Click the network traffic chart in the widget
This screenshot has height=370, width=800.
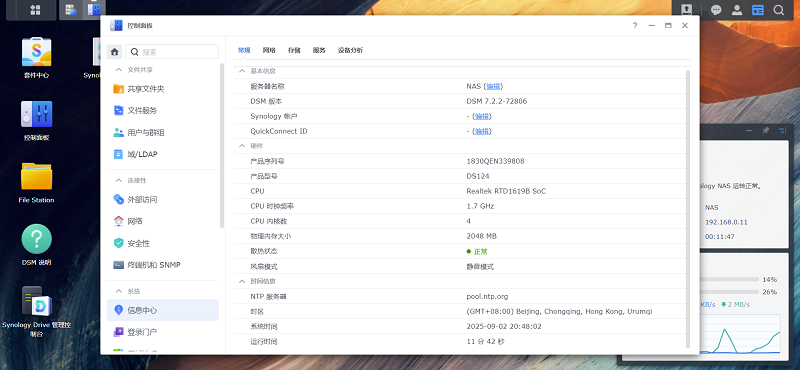click(x=740, y=334)
